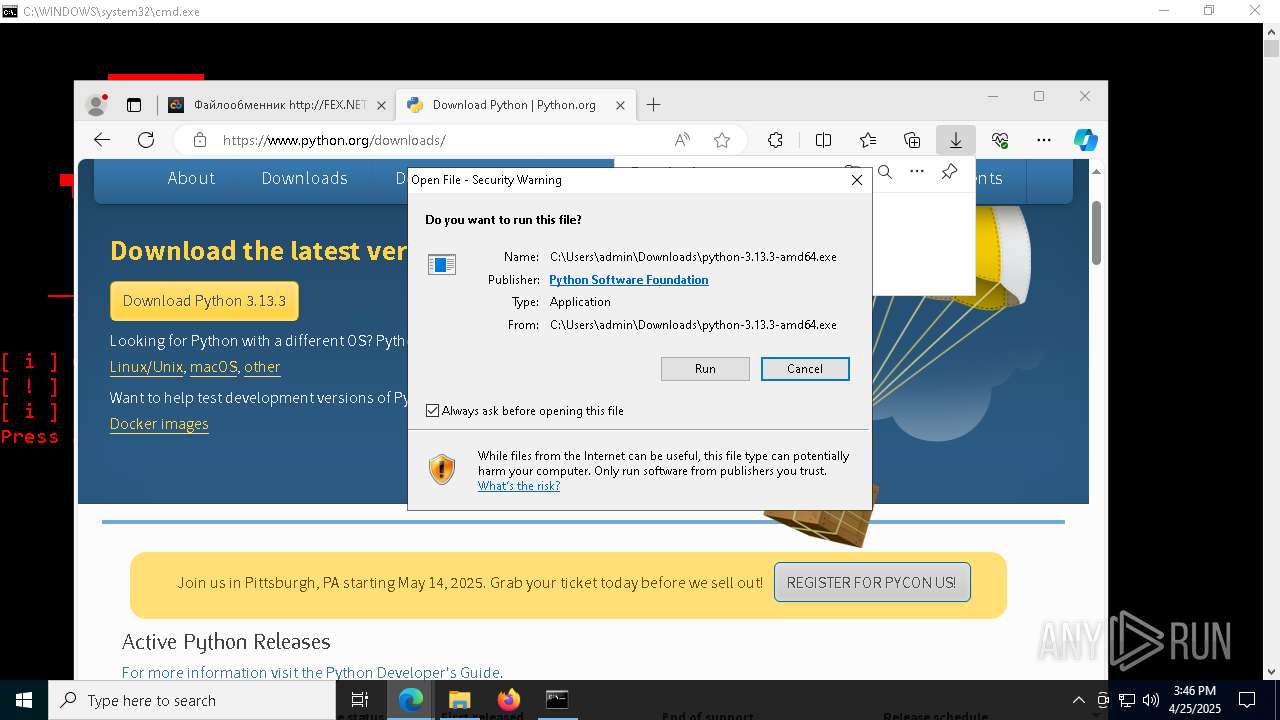Click the cmd window scrollbar down arrow
The width and height of the screenshot is (1280, 720).
1271,671
